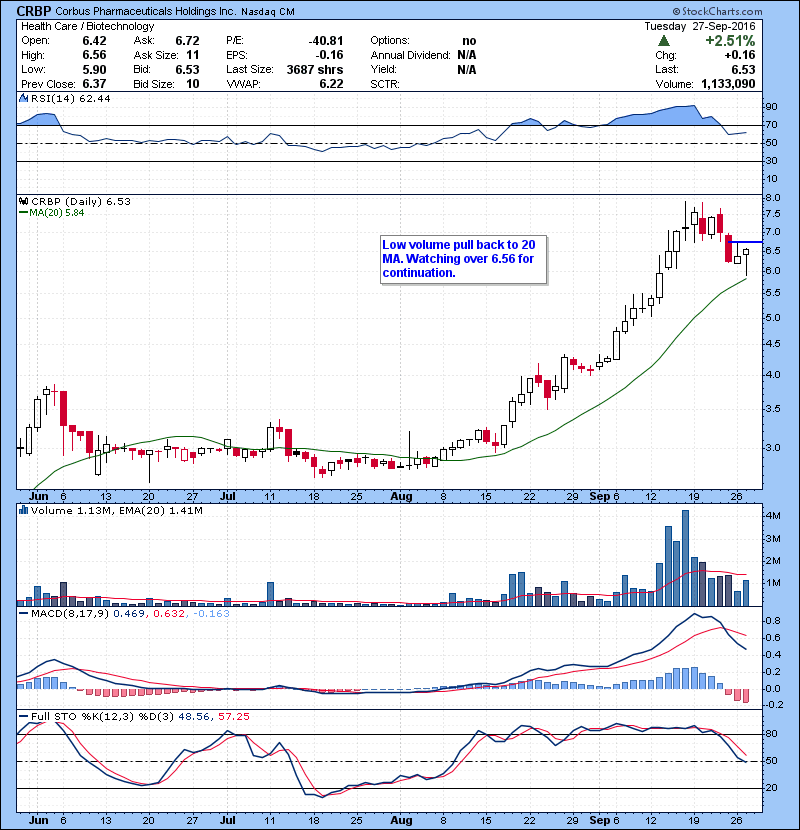Click the Volume 1.13M, EMA(20) 1.41M label

click(x=116, y=510)
